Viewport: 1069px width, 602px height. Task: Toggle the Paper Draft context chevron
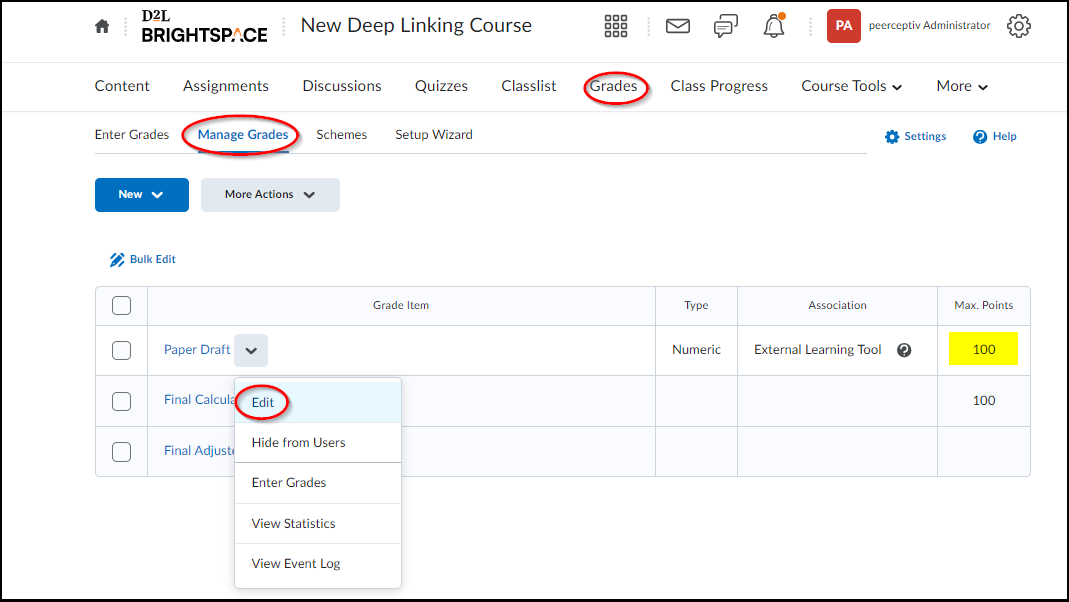[x=251, y=350]
